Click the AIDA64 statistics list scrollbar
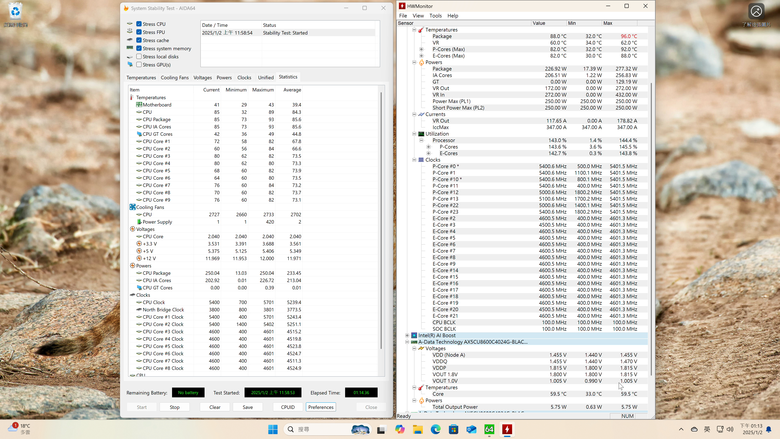This screenshot has height=439, width=780. tap(382, 219)
